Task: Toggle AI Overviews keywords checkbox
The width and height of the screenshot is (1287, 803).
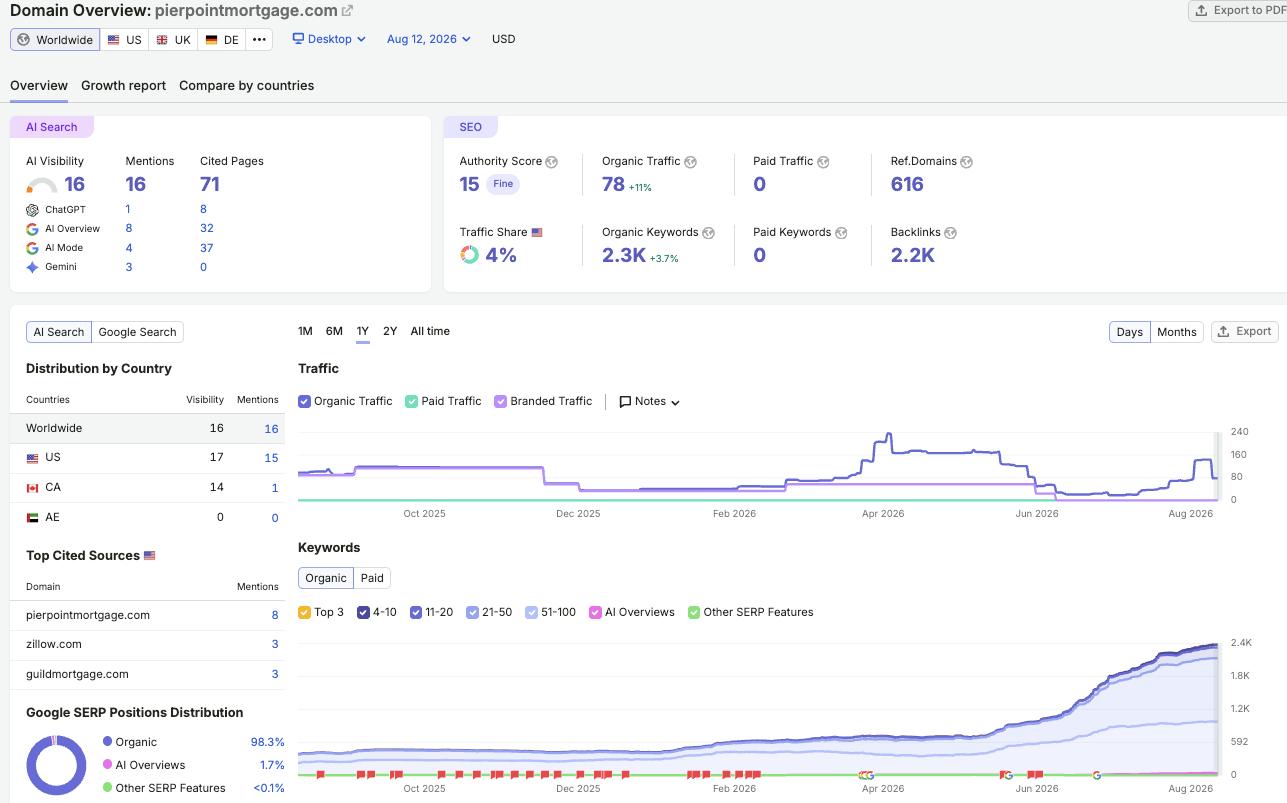Action: click(x=596, y=612)
